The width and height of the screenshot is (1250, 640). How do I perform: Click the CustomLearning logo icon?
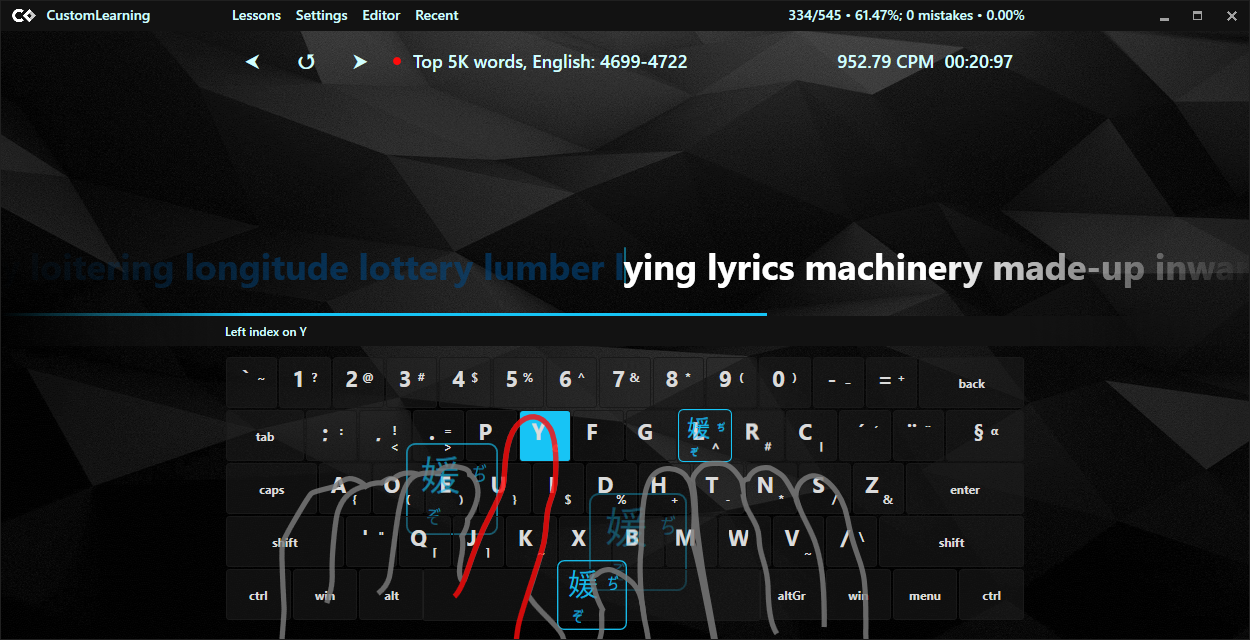24,15
